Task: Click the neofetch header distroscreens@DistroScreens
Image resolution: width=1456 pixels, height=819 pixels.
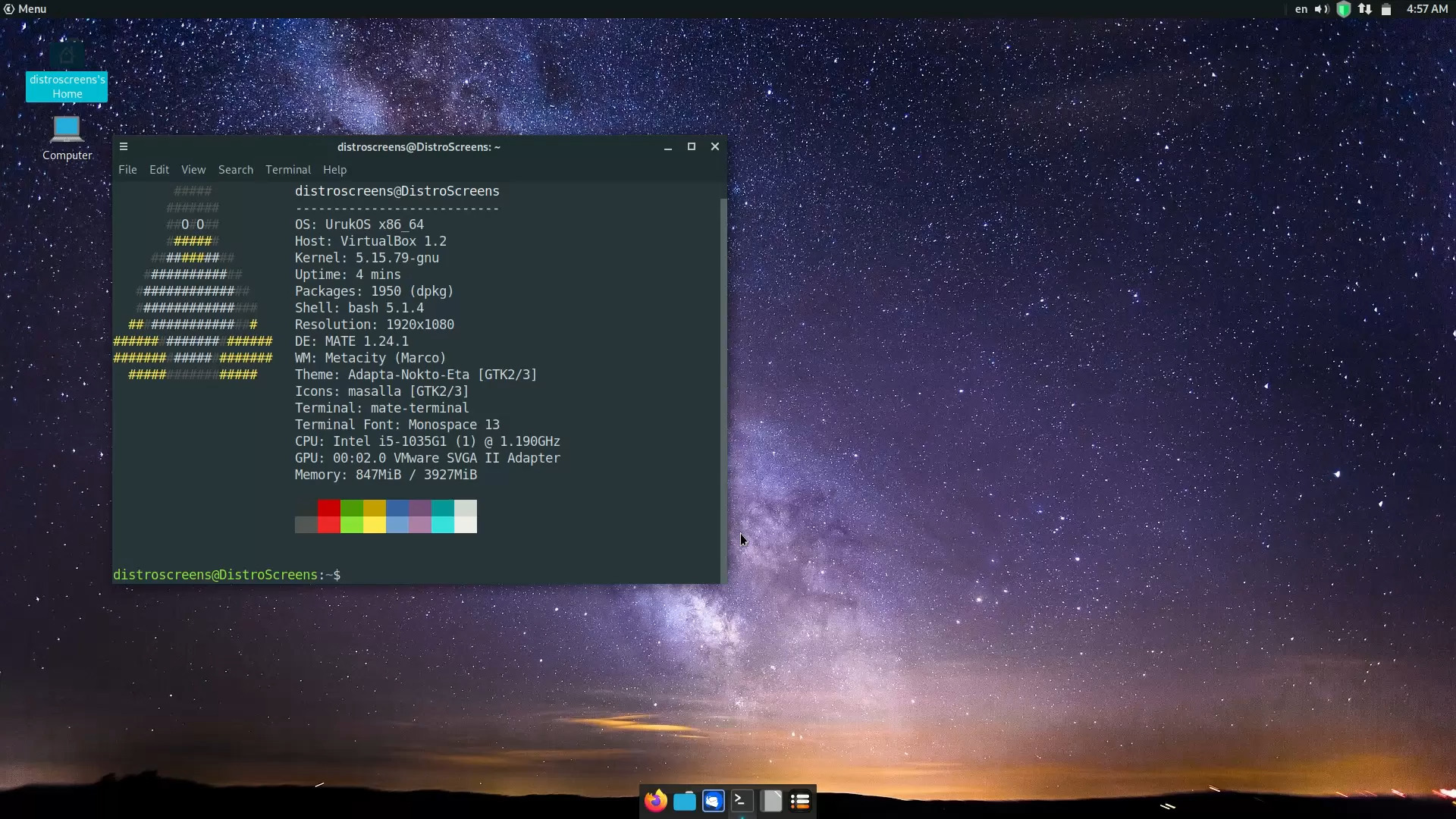Action: (397, 191)
